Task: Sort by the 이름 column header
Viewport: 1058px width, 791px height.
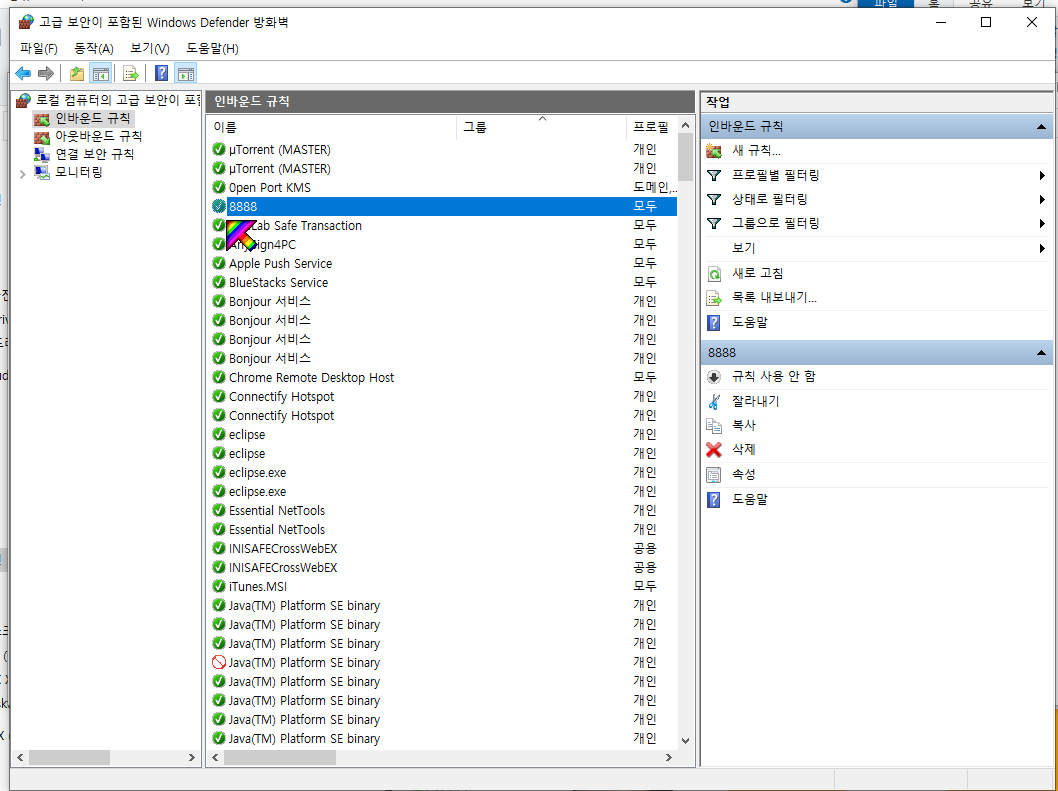Action: [x=332, y=127]
